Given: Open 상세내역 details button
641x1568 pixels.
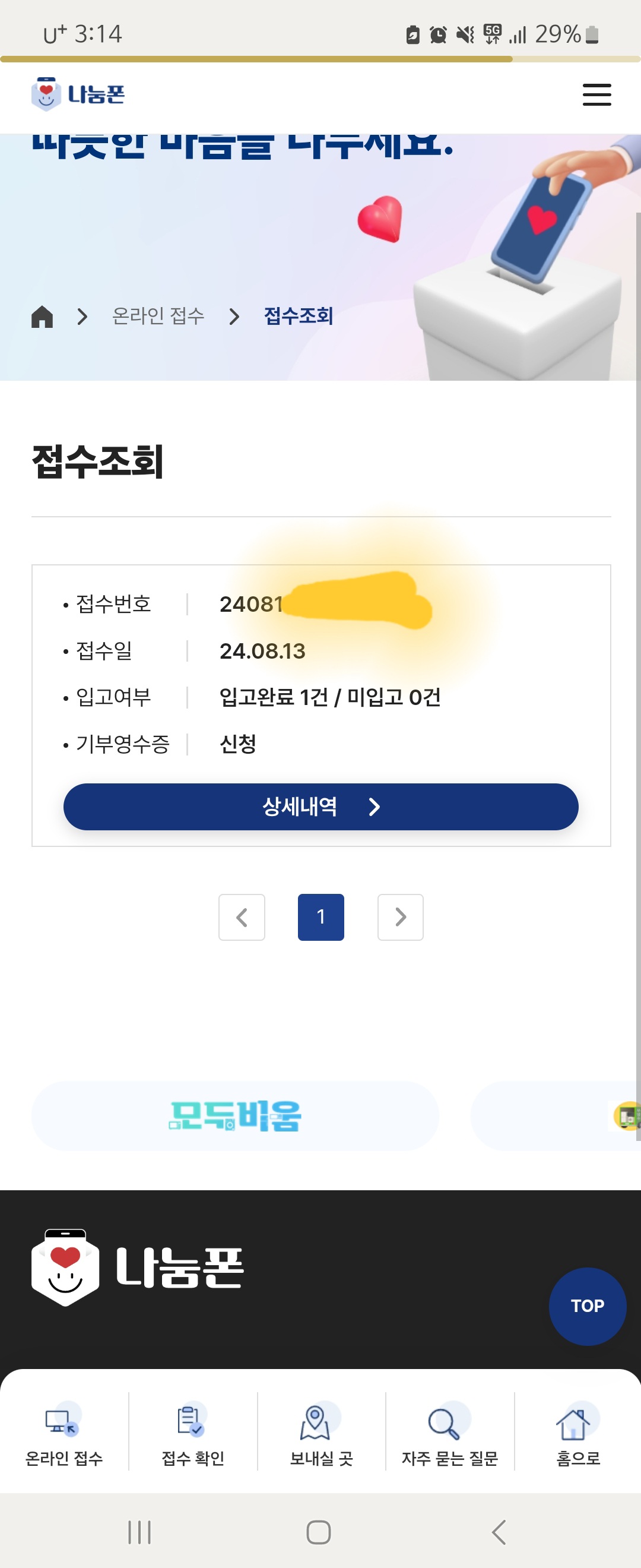Looking at the screenshot, I should [x=320, y=807].
